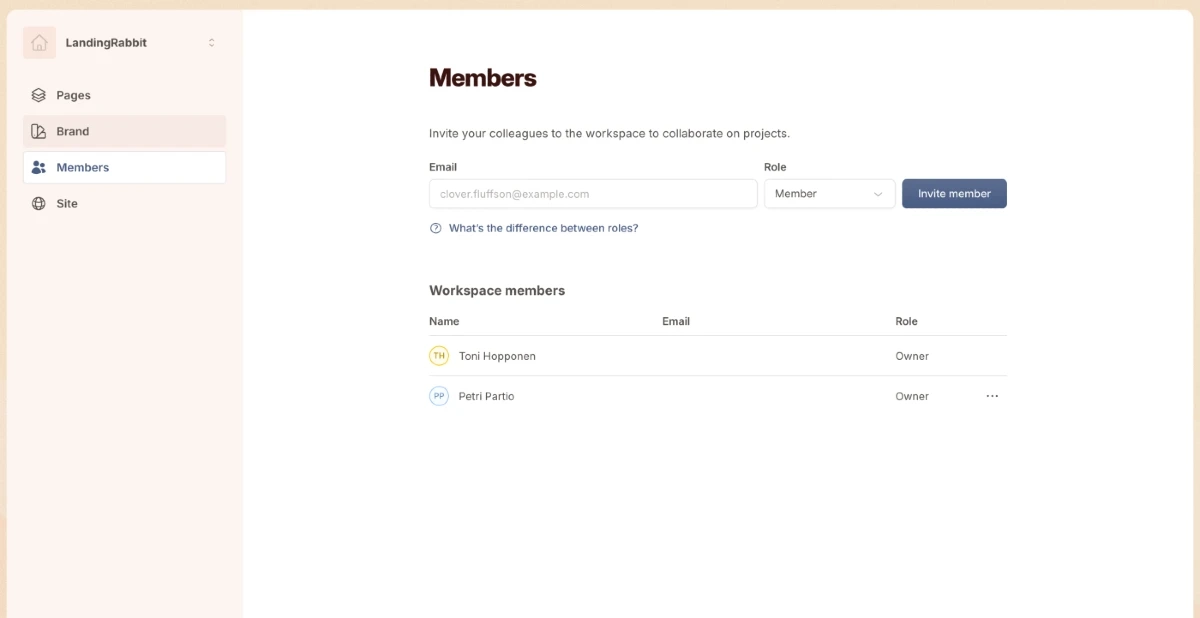The height and width of the screenshot is (618, 1200).
Task: Click the chevron arrow in Role selector
Action: (x=878, y=194)
